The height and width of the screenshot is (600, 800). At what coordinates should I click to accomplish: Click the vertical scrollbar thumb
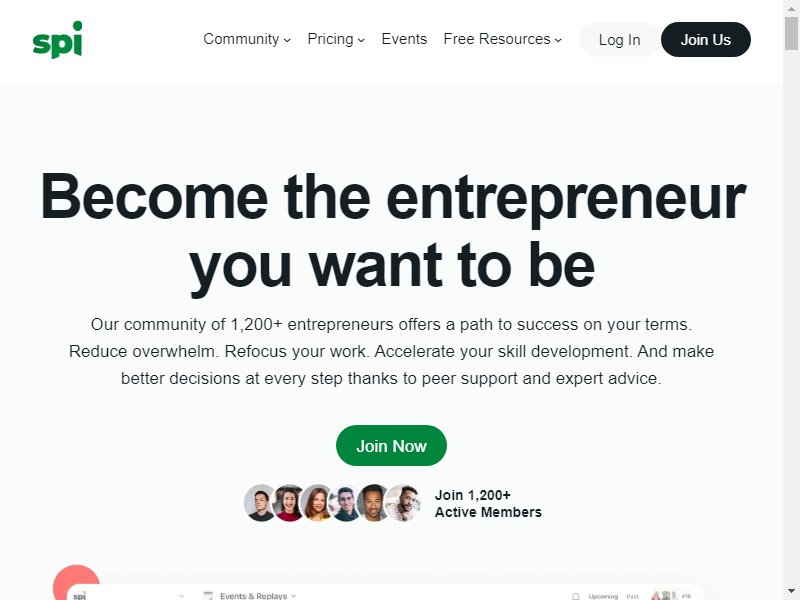pos(791,34)
